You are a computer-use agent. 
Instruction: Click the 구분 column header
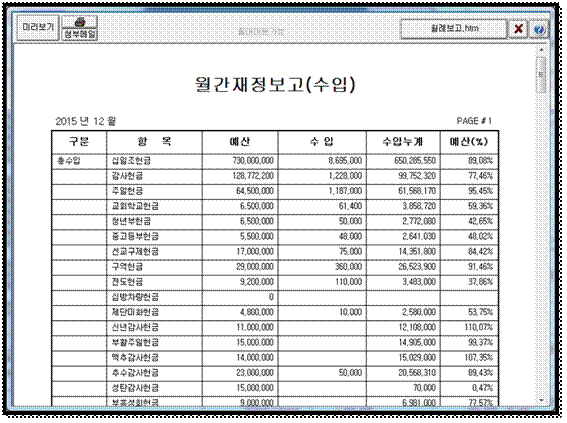79,142
